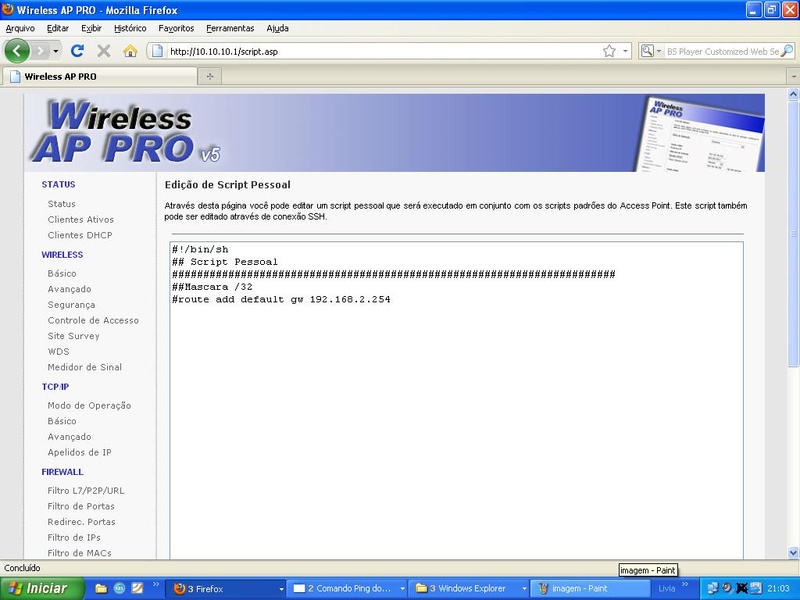This screenshot has width=800, height=600.
Task: Open the URL bar history dropdown
Action: coord(625,51)
